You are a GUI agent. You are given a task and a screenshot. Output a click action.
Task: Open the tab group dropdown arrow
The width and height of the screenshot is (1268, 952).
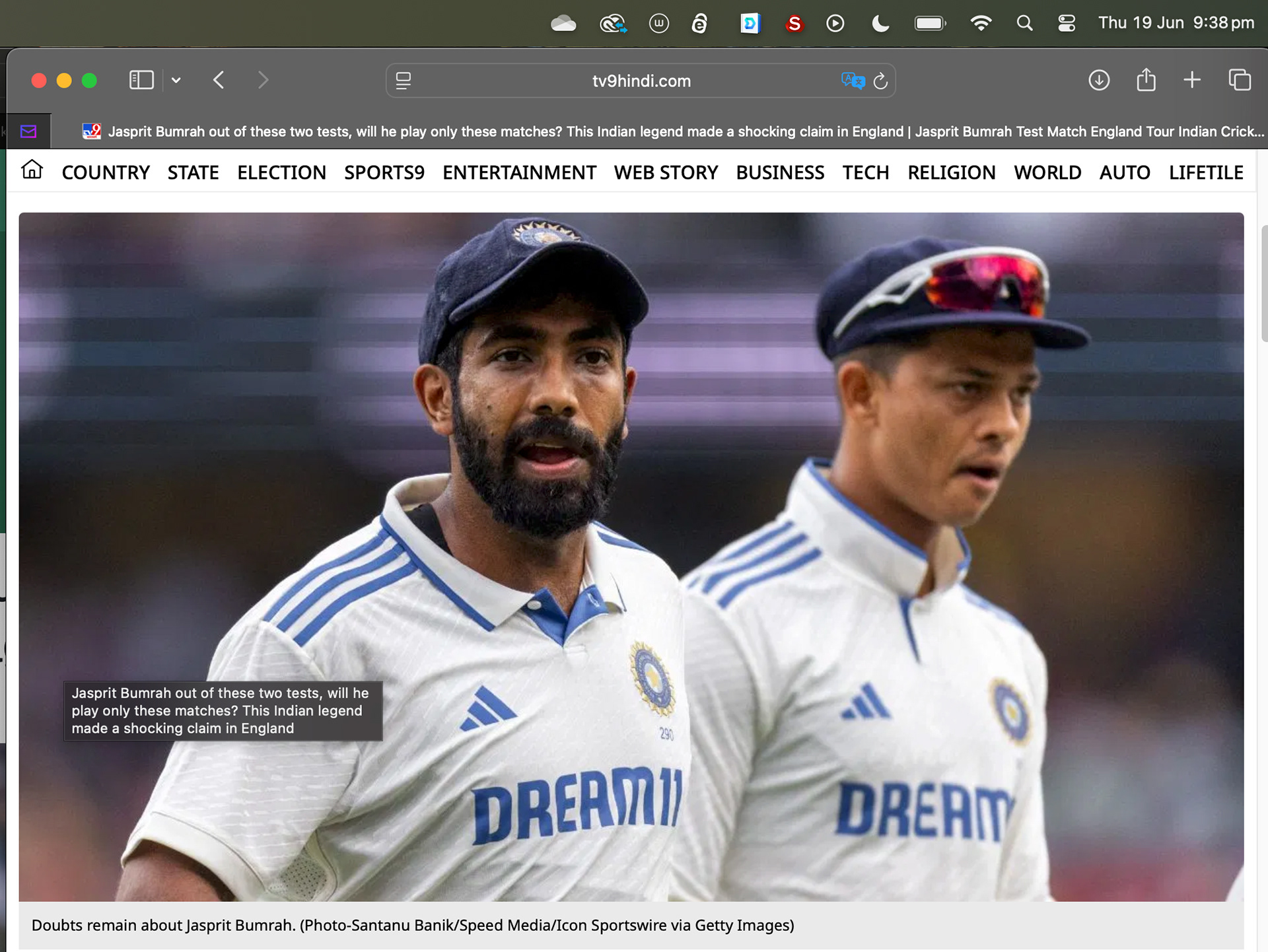(176, 81)
